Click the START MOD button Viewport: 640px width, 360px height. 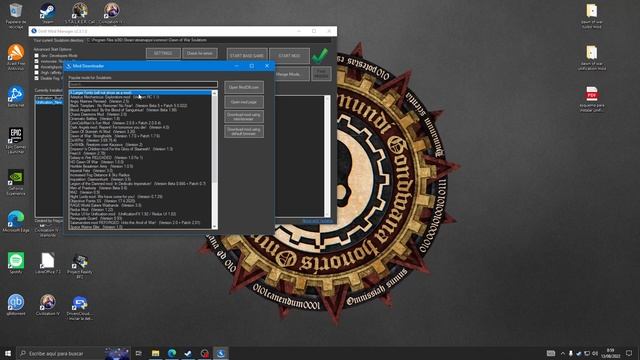pos(289,56)
